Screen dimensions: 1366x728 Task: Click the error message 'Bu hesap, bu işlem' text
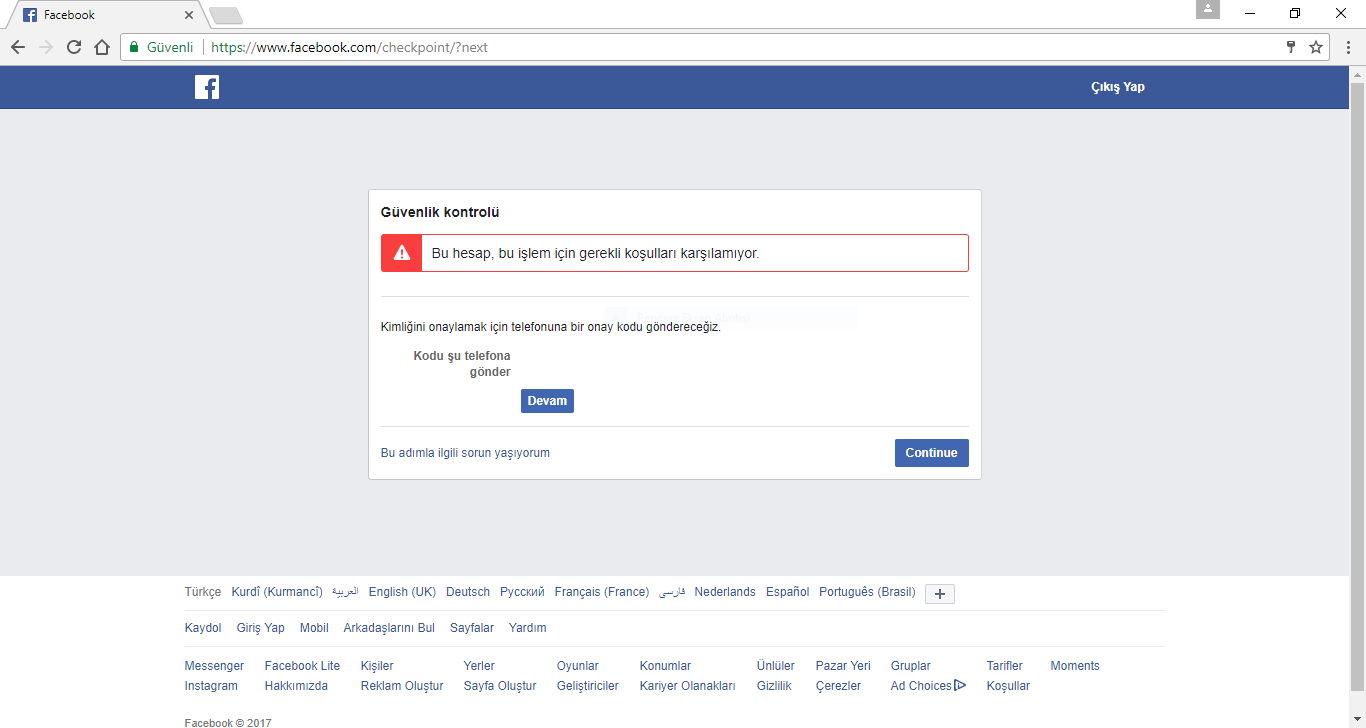click(x=595, y=253)
